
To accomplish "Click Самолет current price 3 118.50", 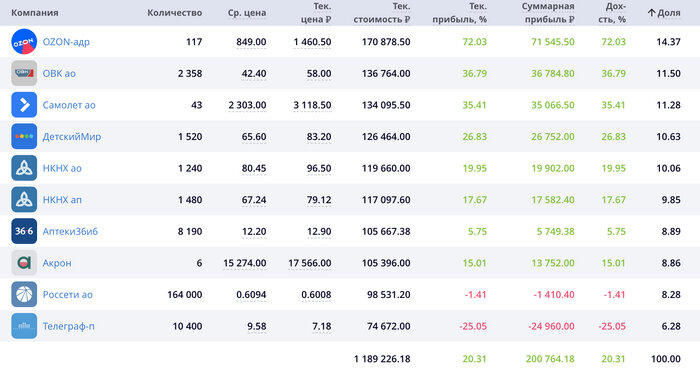I will [312, 105].
